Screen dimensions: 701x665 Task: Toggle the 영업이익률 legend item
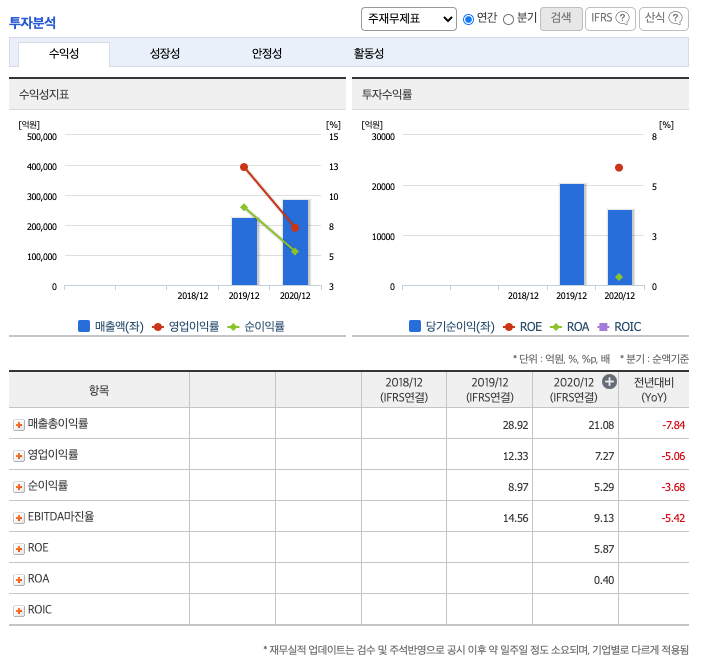186,326
